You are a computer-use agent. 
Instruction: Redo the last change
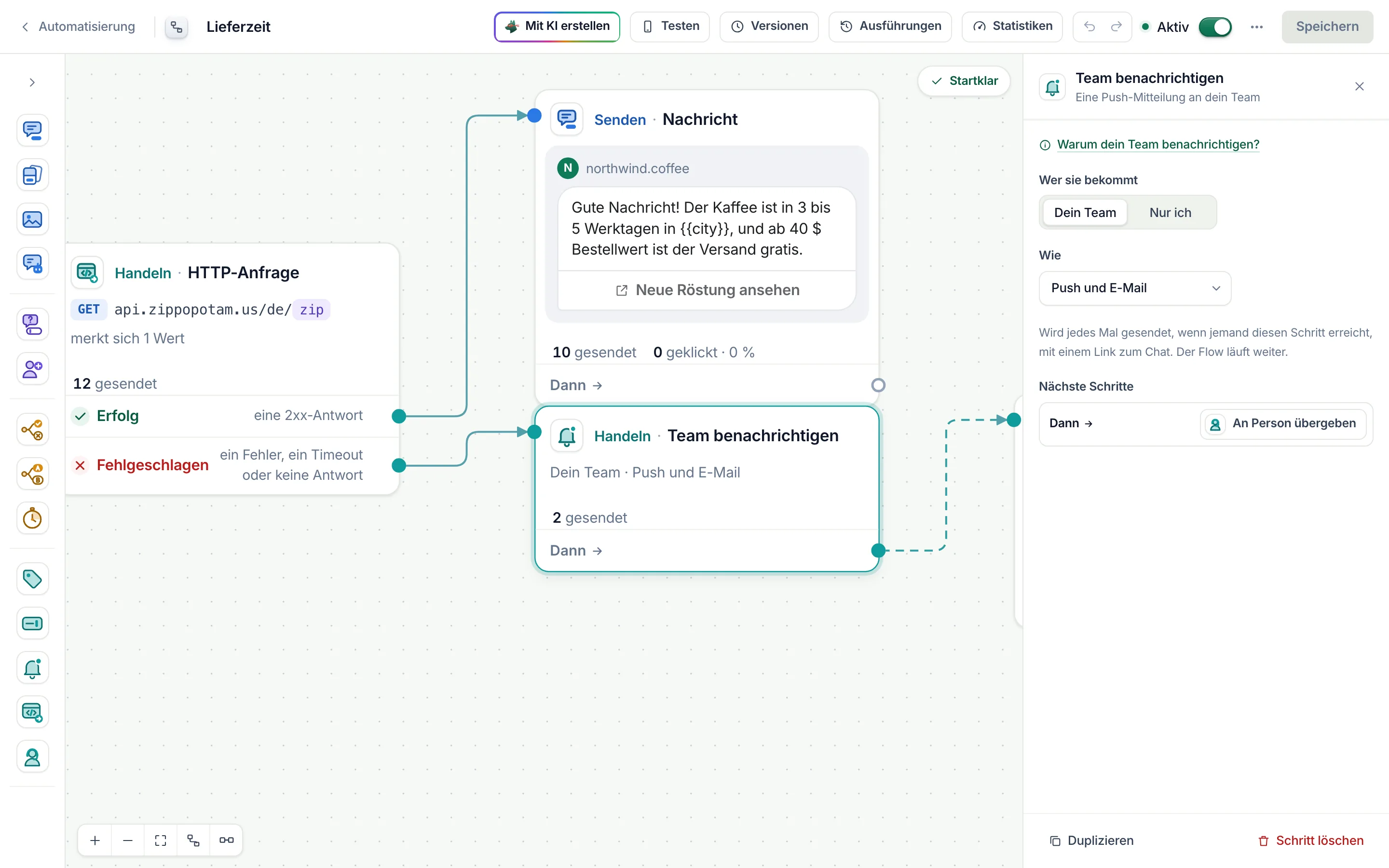click(x=1117, y=27)
